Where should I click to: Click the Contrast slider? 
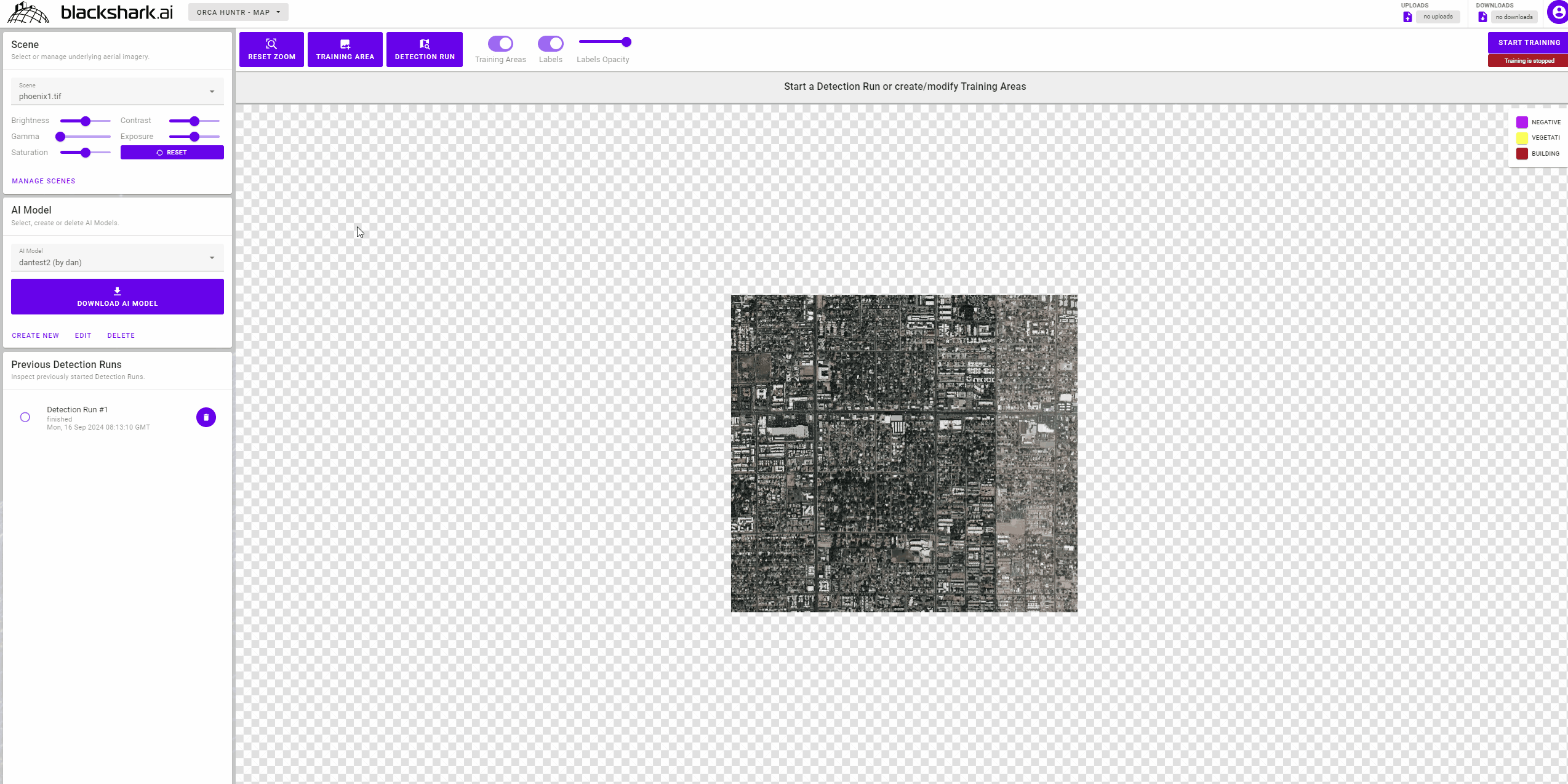tap(194, 121)
